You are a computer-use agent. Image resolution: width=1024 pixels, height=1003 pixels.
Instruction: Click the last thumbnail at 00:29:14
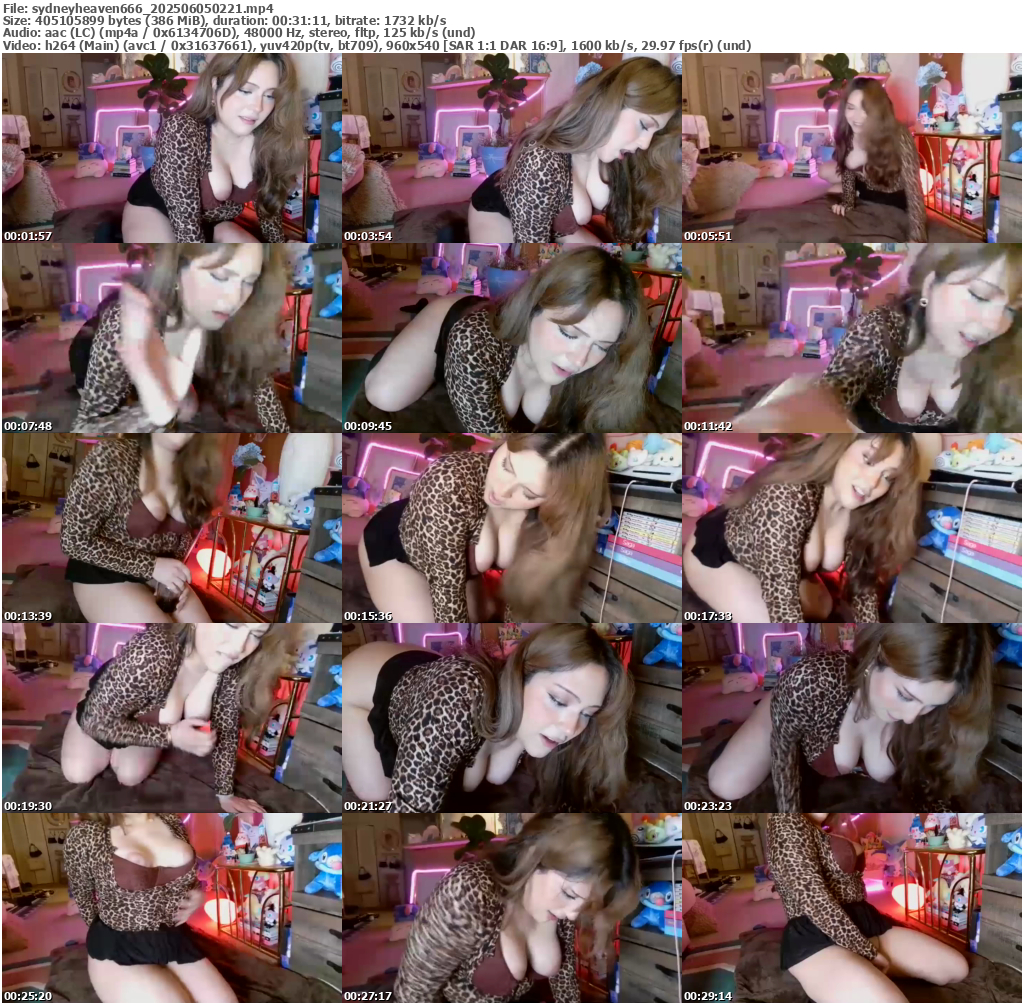pyautogui.click(x=852, y=908)
